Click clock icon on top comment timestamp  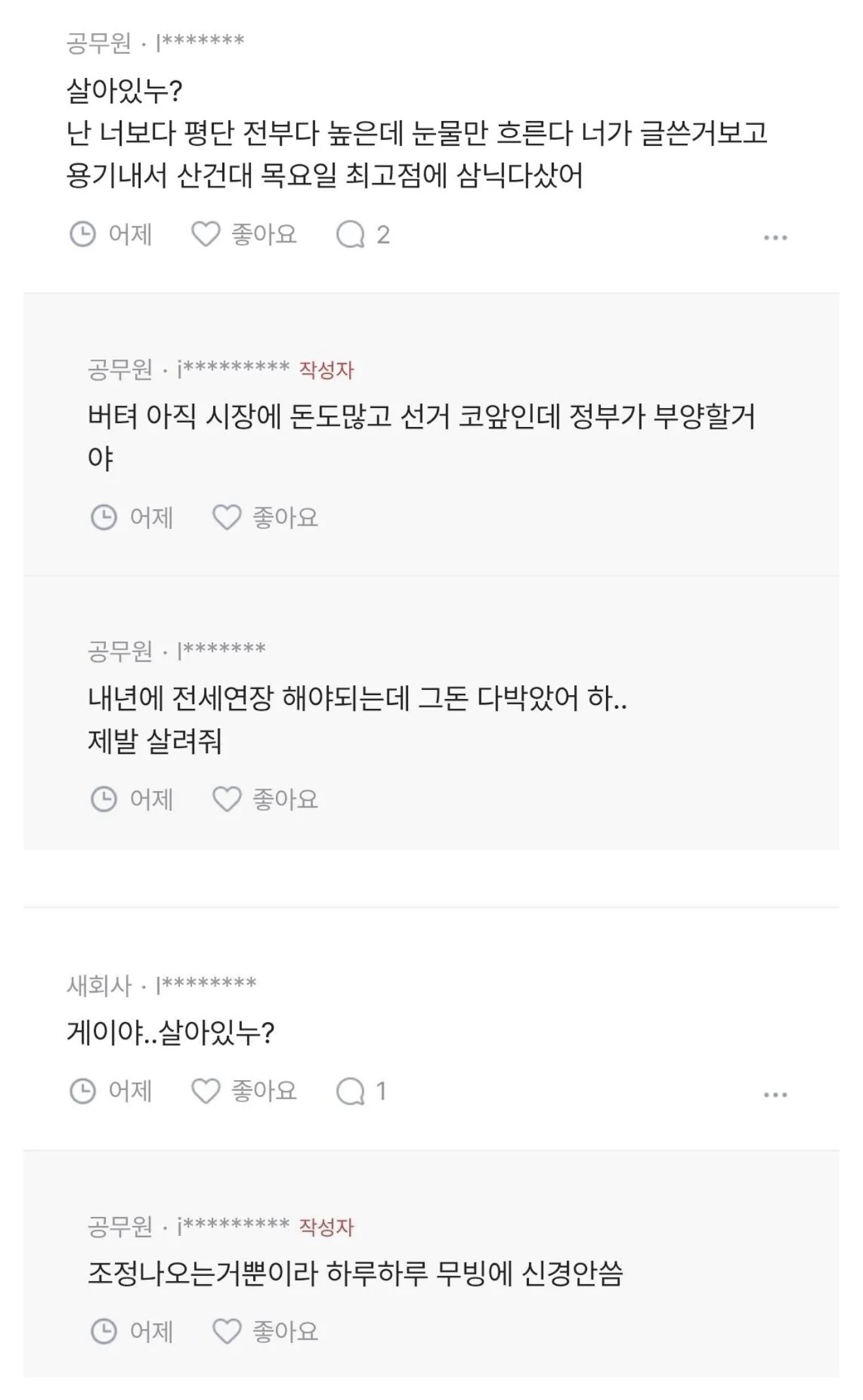(x=82, y=234)
